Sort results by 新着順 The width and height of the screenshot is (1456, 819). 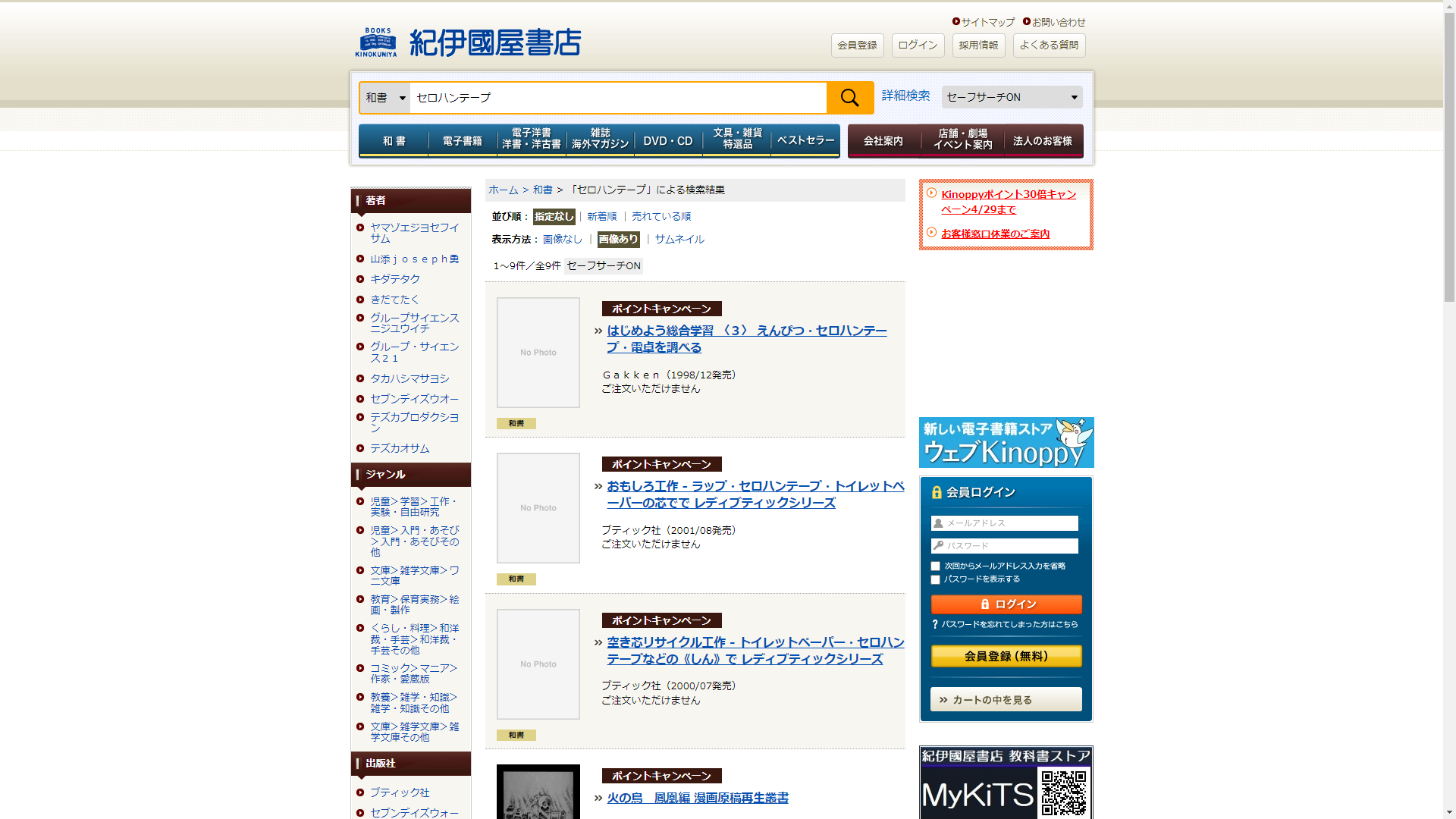[601, 216]
